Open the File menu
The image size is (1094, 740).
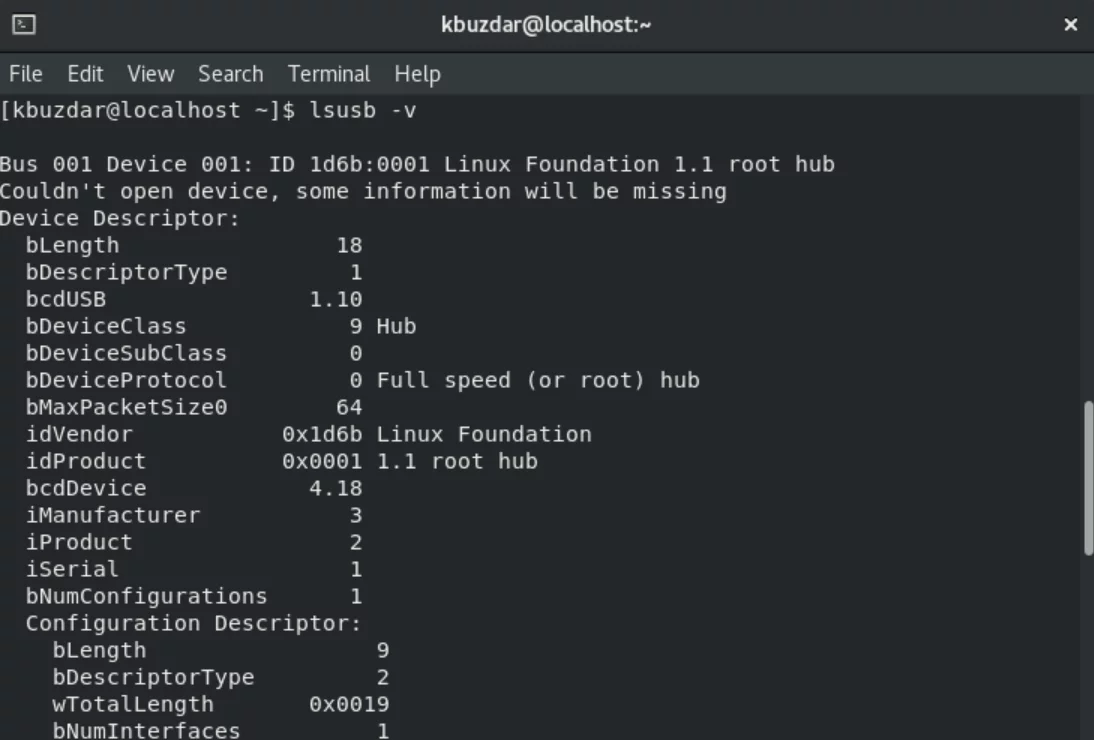(26, 74)
